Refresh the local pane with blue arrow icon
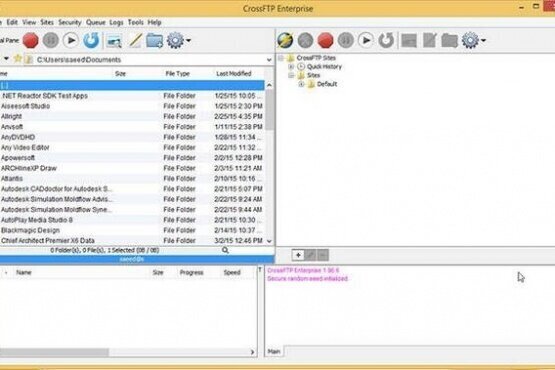The height and width of the screenshot is (370, 555). tap(91, 40)
